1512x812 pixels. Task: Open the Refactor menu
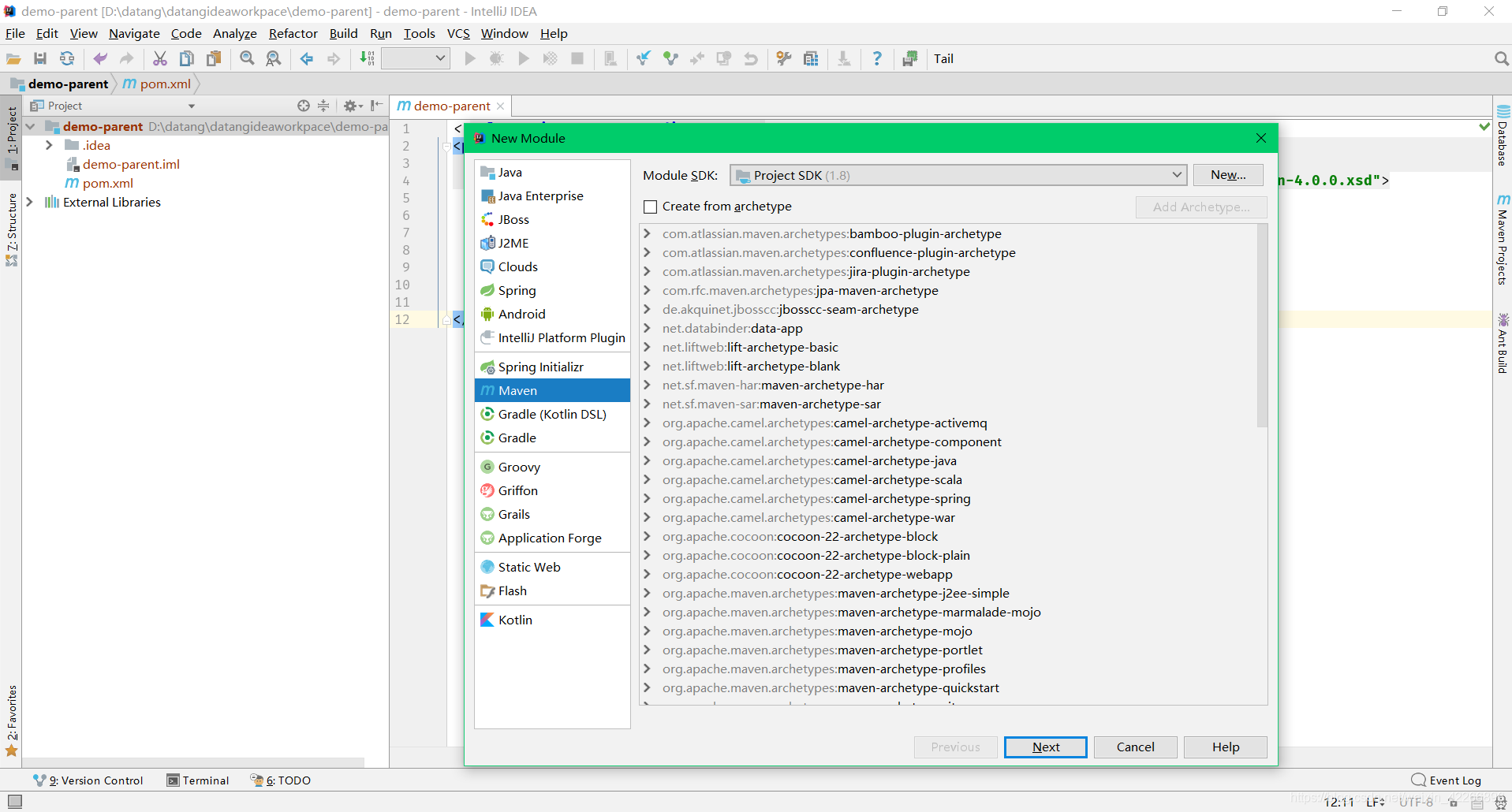pos(293,33)
